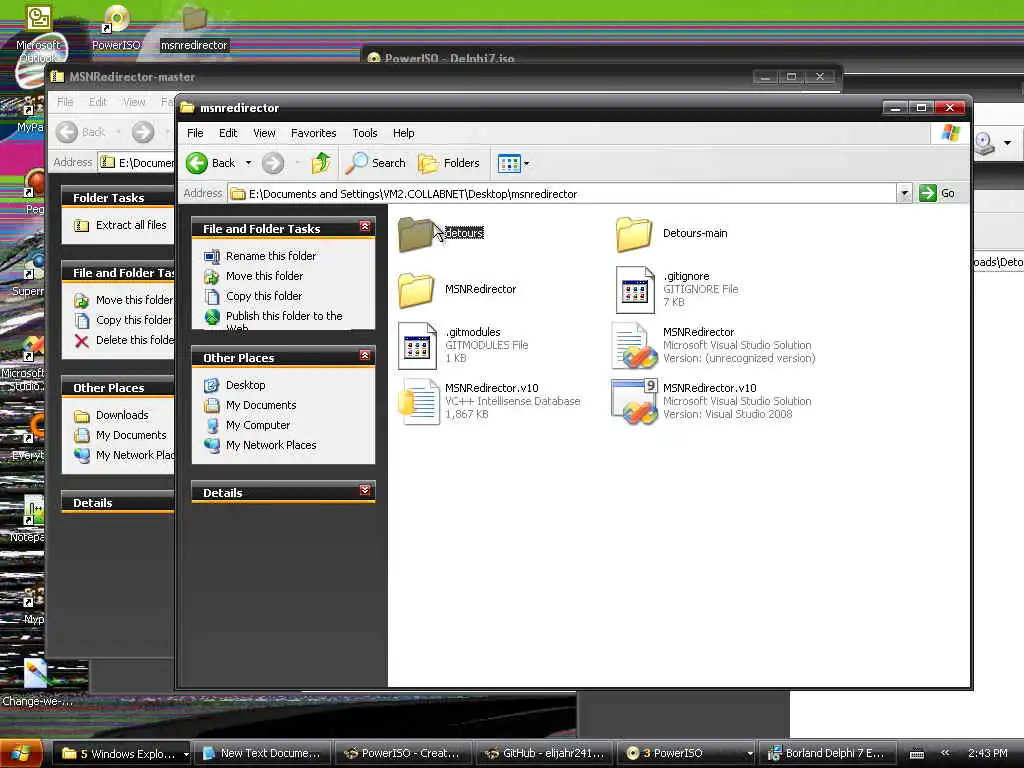The image size is (1024, 768).
Task: Switch to PowerISO - Create taskbar item
Action: (x=402, y=754)
